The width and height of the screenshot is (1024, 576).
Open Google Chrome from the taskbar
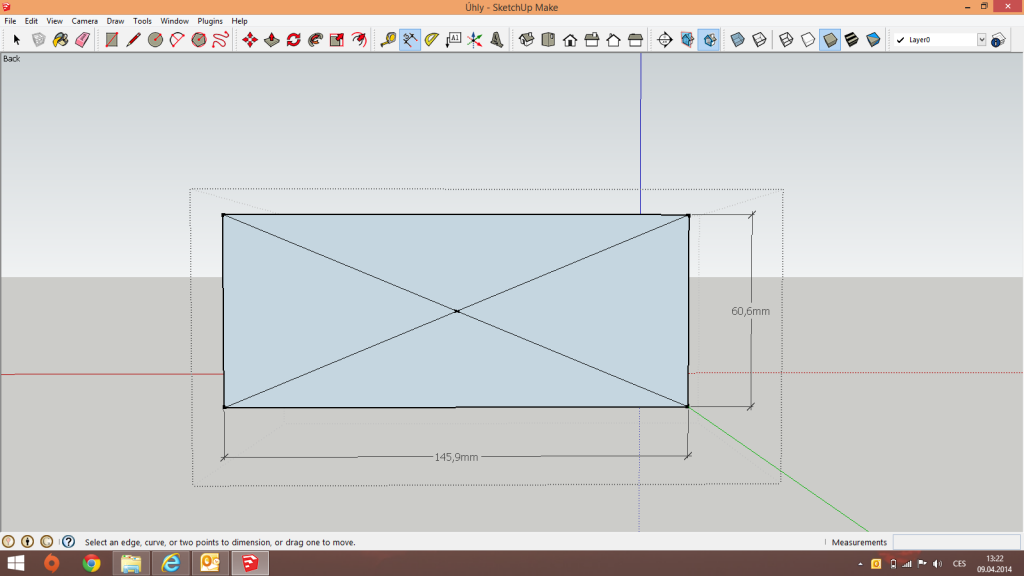pos(91,564)
